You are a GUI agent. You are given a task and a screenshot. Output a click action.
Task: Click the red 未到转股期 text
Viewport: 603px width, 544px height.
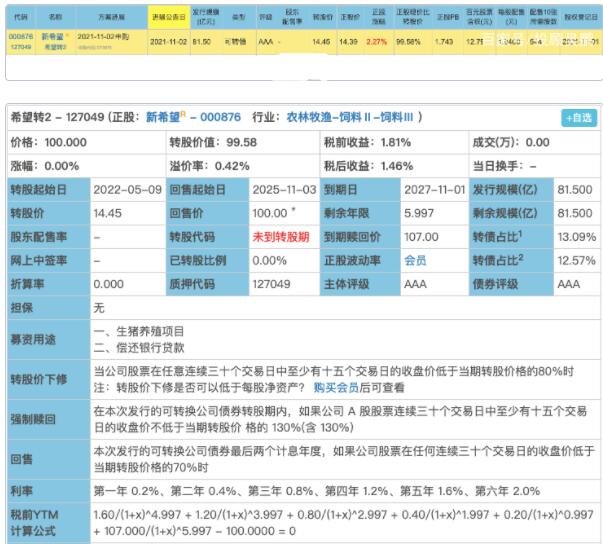(x=281, y=237)
